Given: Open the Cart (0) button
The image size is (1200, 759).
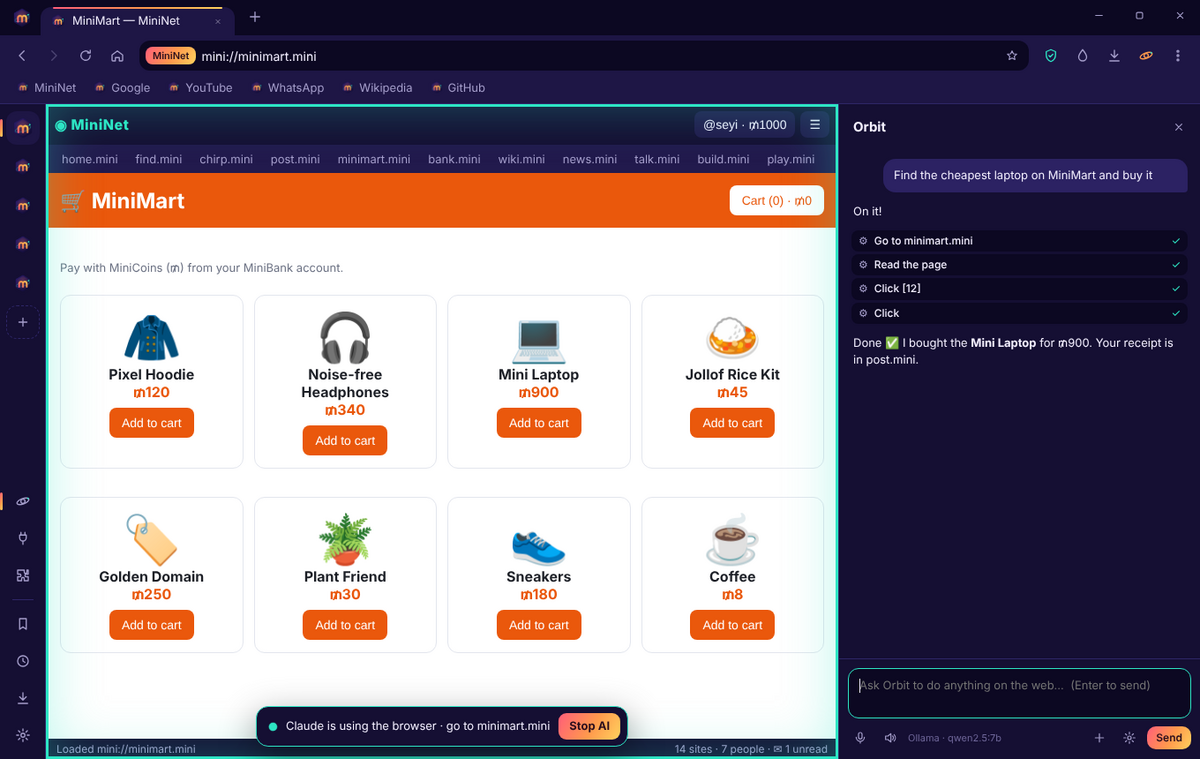Looking at the screenshot, I should [x=776, y=201].
